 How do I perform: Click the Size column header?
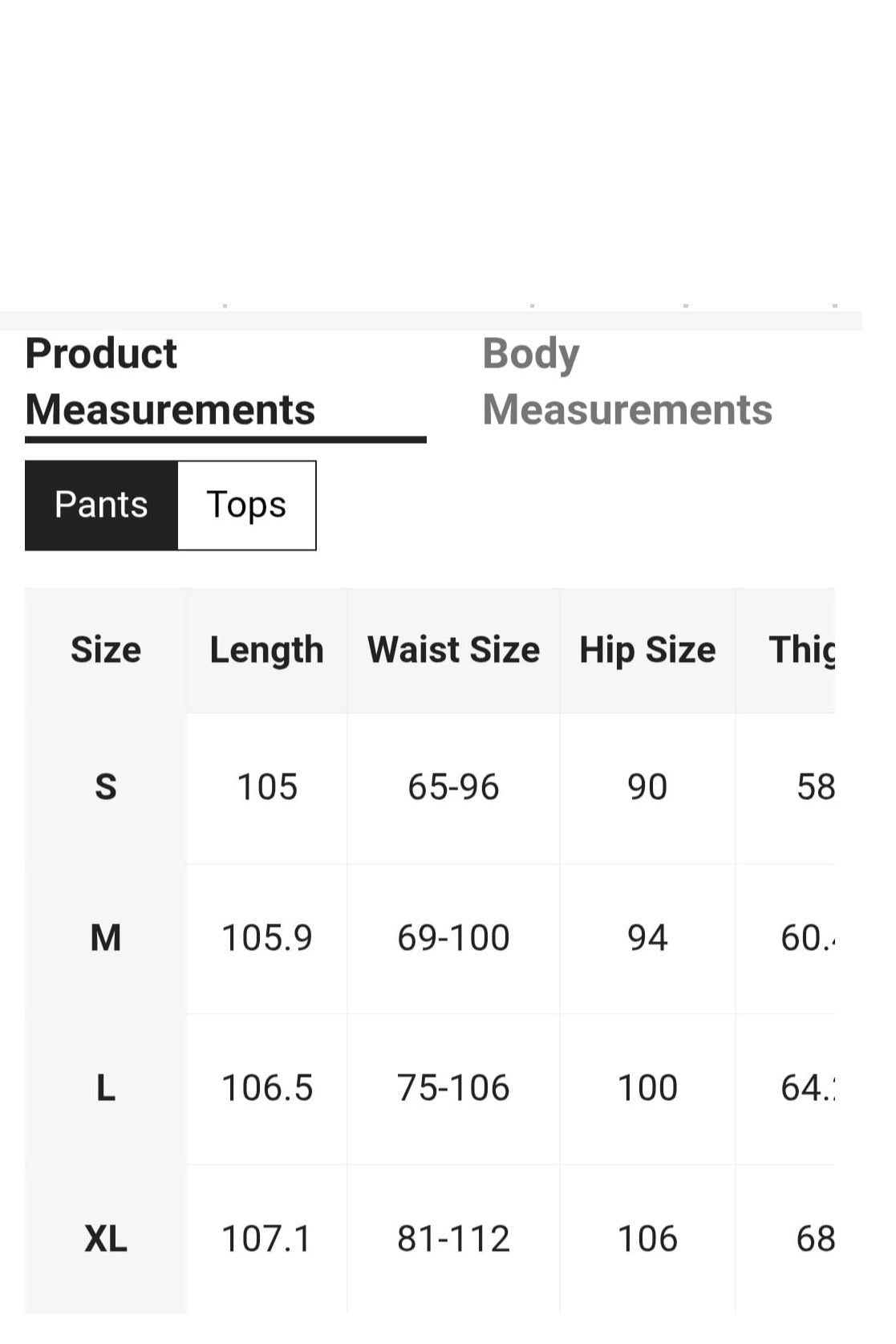[106, 650]
